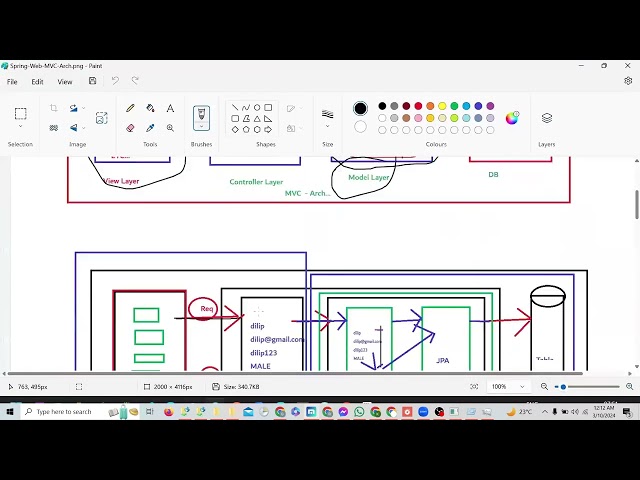Viewport: 640px width, 480px height.
Task: Open Task View in taskbar
Action: [149, 412]
